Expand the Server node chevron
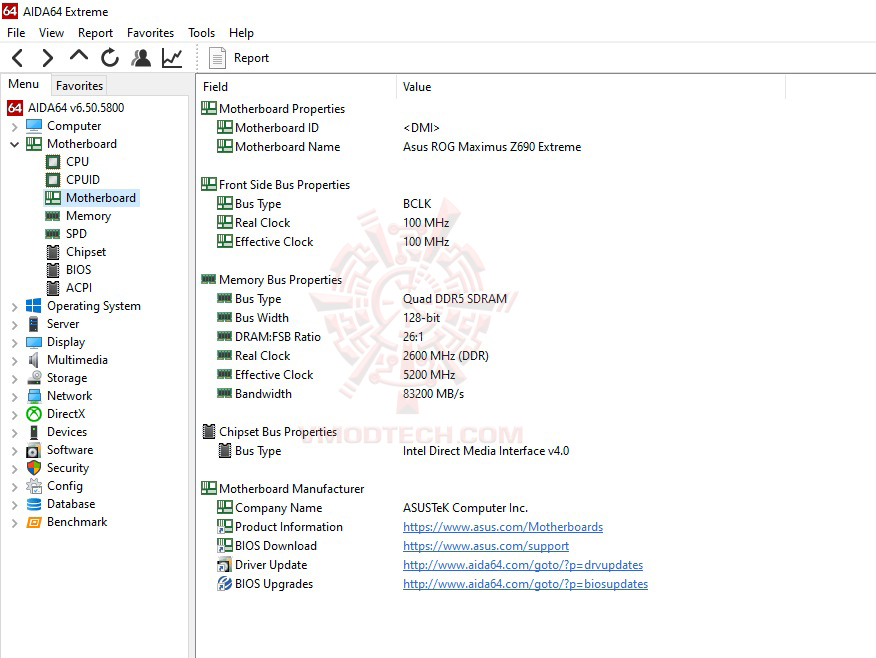Viewport: 876px width, 658px height. point(15,325)
